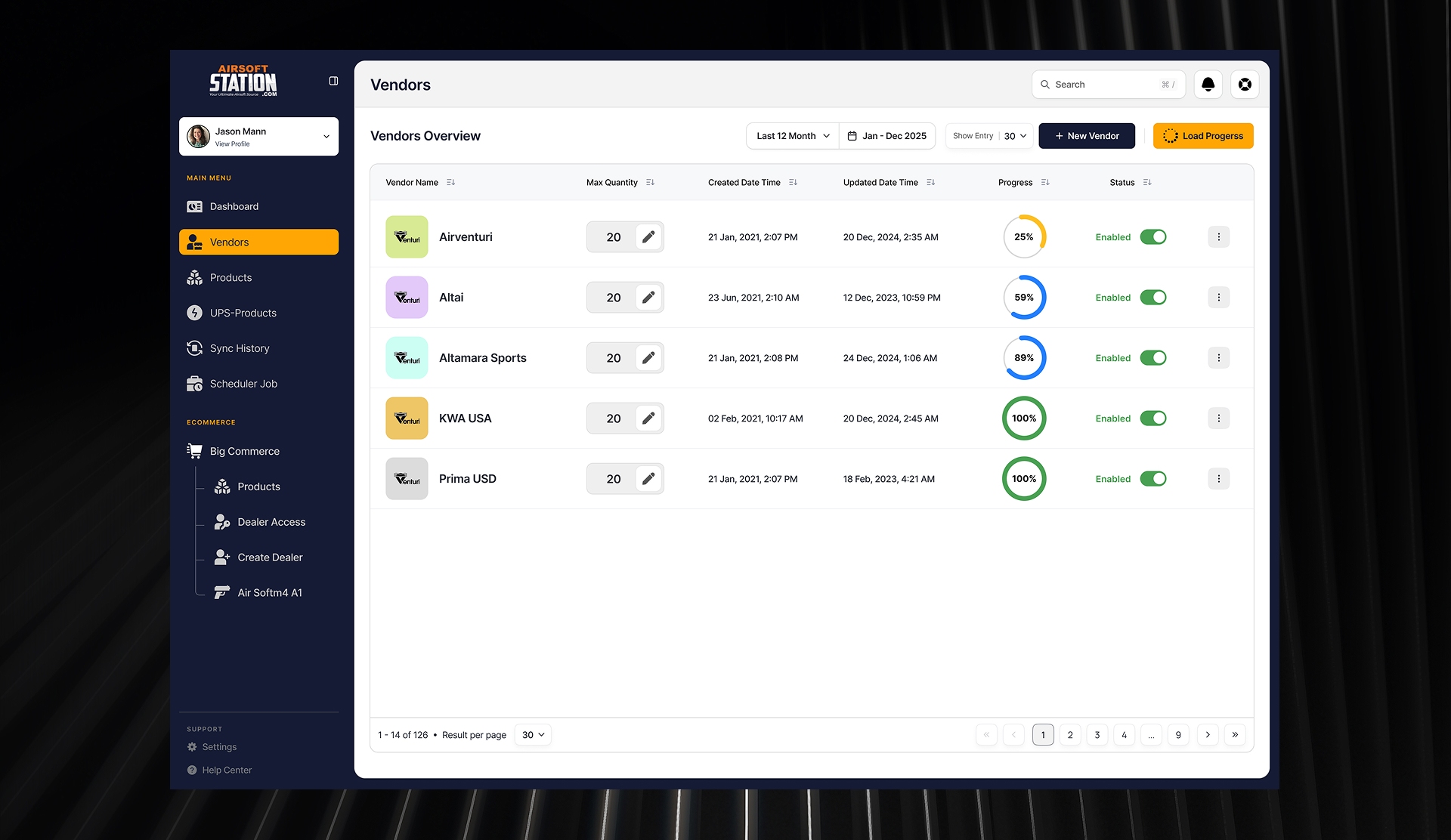Click the notification bell icon
This screenshot has height=840, width=1451.
1208,85
